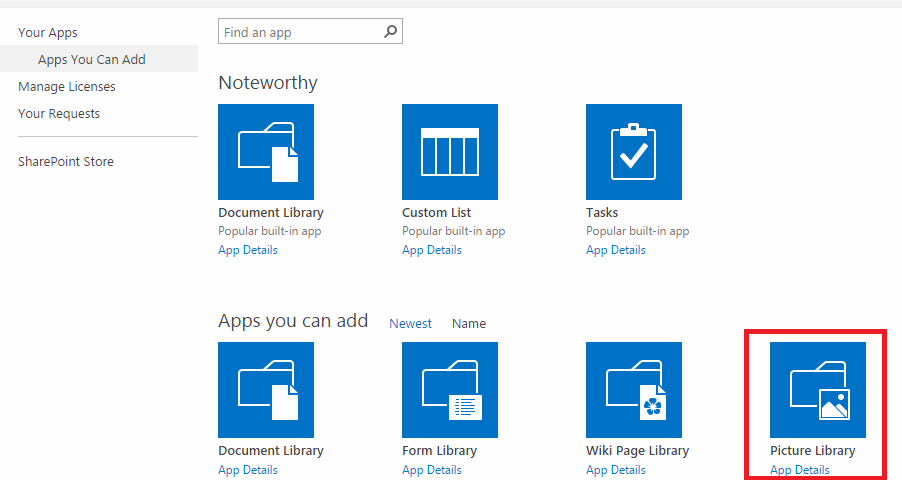View App Details under Tasks
This screenshot has height=480, width=902.
pyautogui.click(x=616, y=250)
